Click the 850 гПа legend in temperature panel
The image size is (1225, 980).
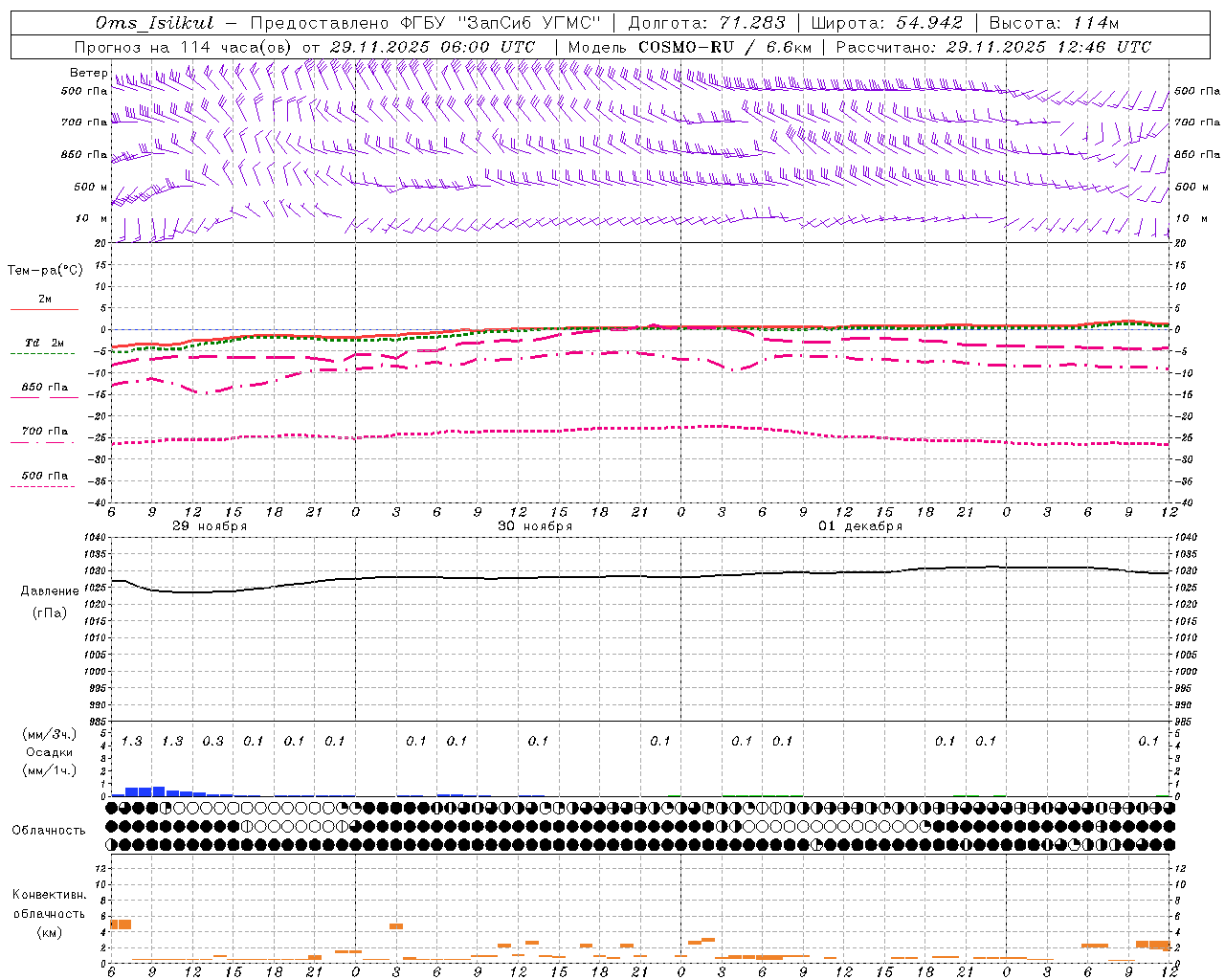click(44, 388)
